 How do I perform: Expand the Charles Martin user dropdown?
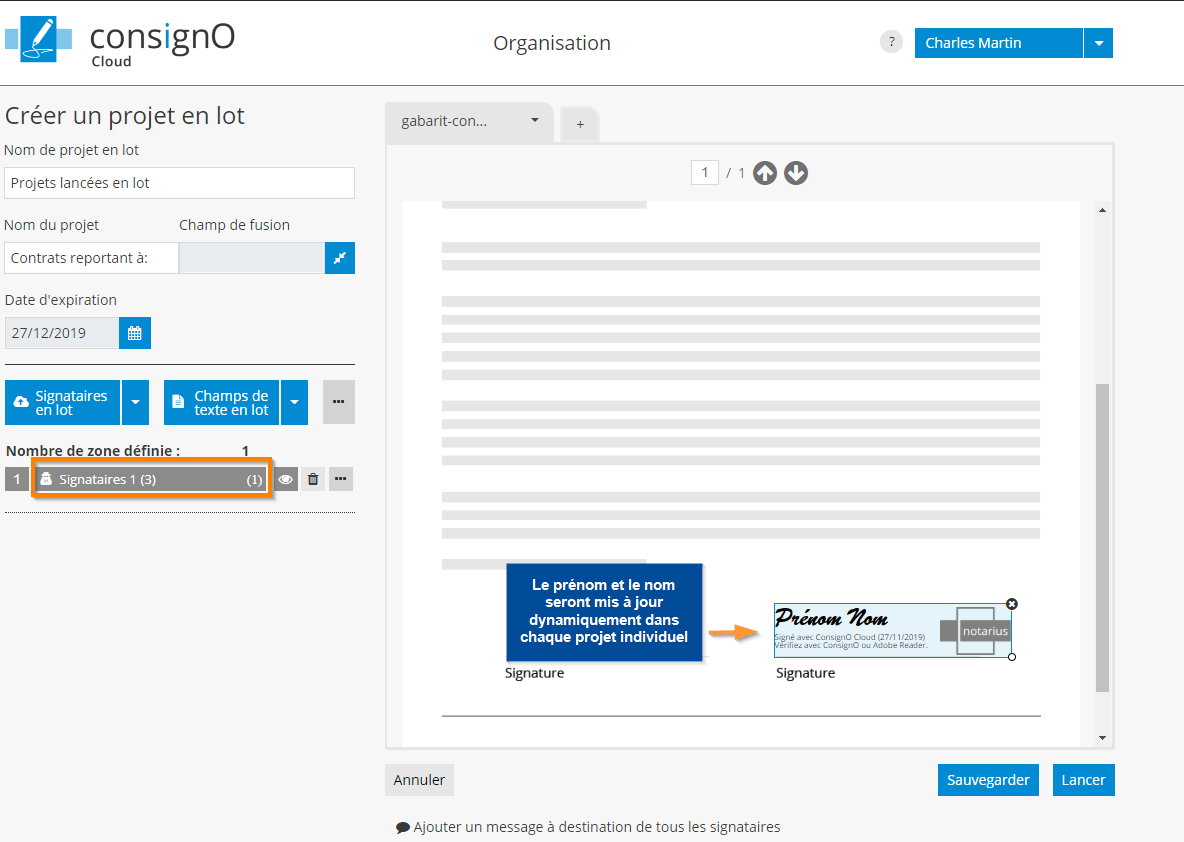1098,43
